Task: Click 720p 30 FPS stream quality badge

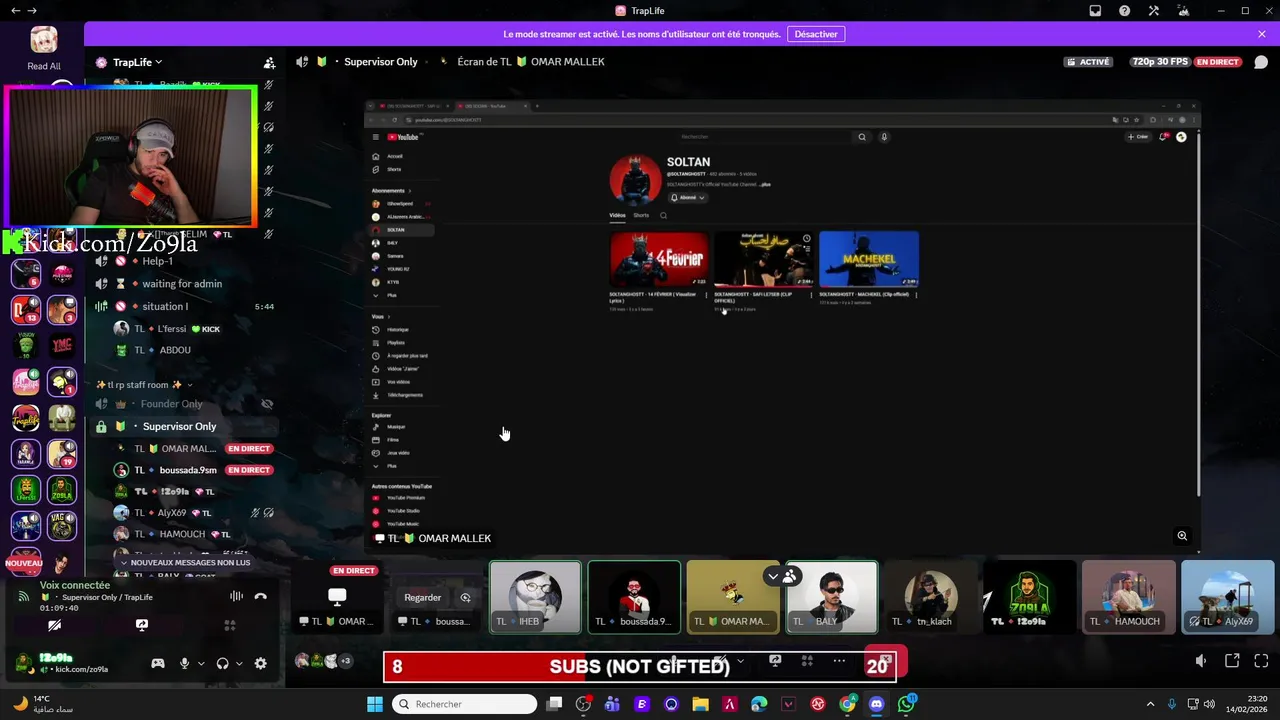Action: (x=1160, y=62)
